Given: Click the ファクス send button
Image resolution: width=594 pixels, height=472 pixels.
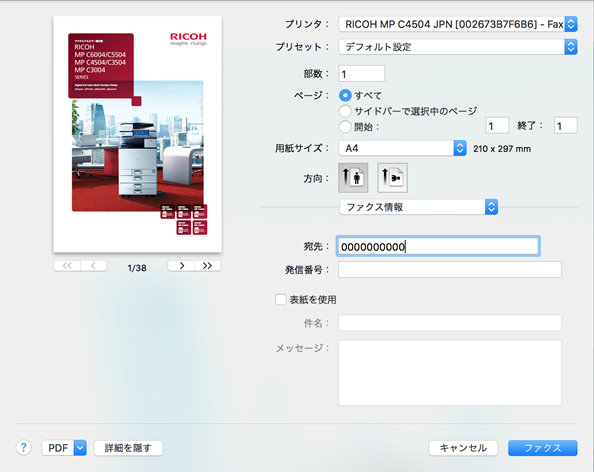Looking at the screenshot, I should click(542, 448).
